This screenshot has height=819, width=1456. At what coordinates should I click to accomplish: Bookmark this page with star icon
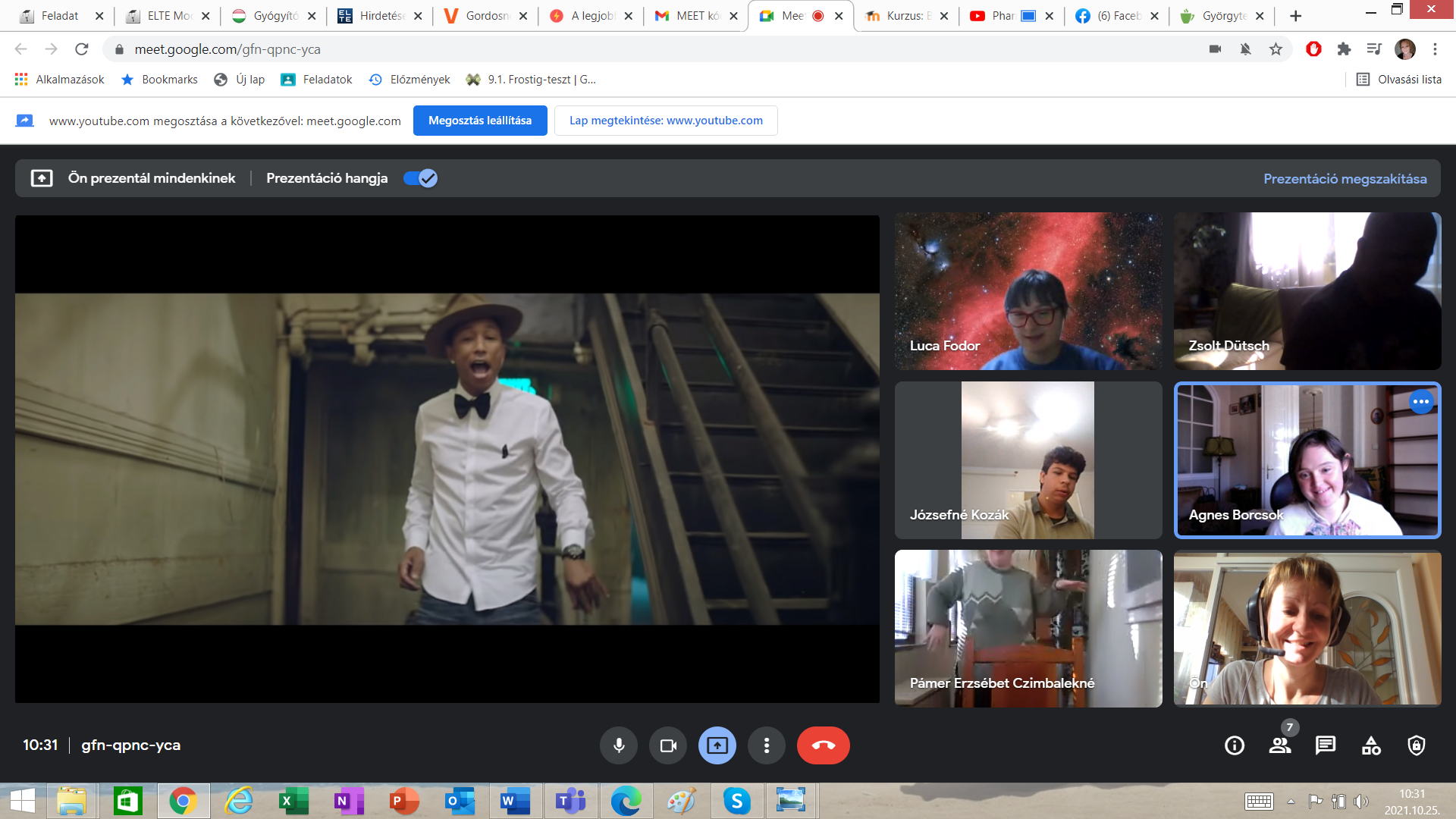click(x=1276, y=49)
